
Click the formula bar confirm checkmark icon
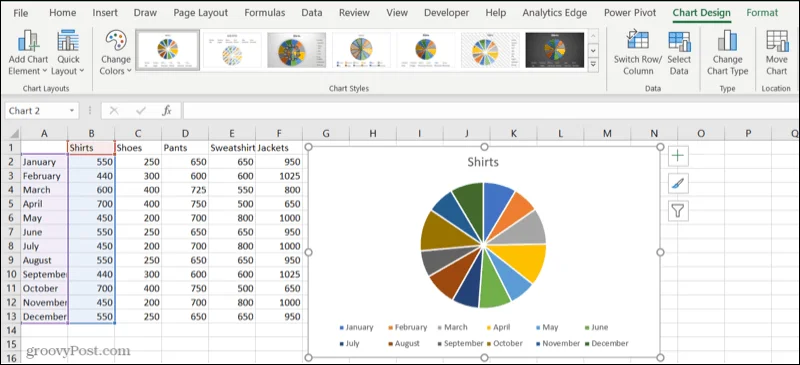pos(141,111)
